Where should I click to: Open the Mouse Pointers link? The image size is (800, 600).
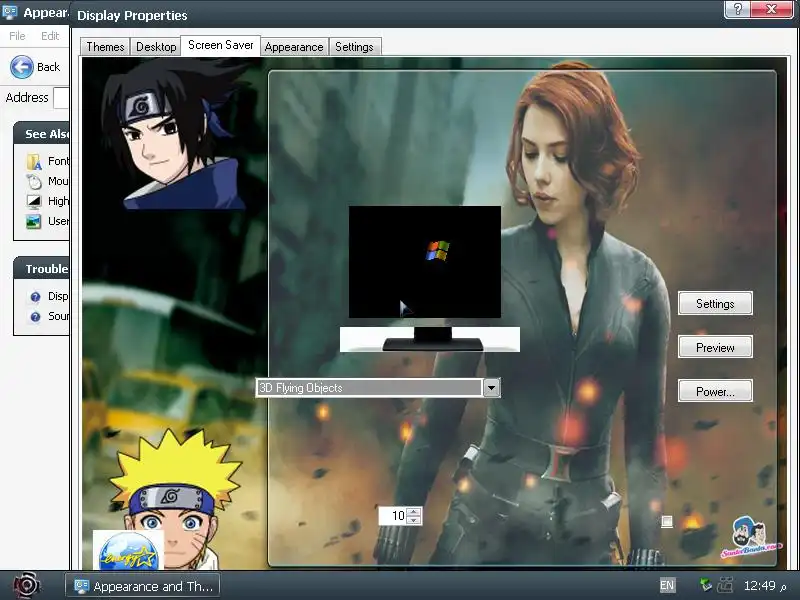pos(58,181)
